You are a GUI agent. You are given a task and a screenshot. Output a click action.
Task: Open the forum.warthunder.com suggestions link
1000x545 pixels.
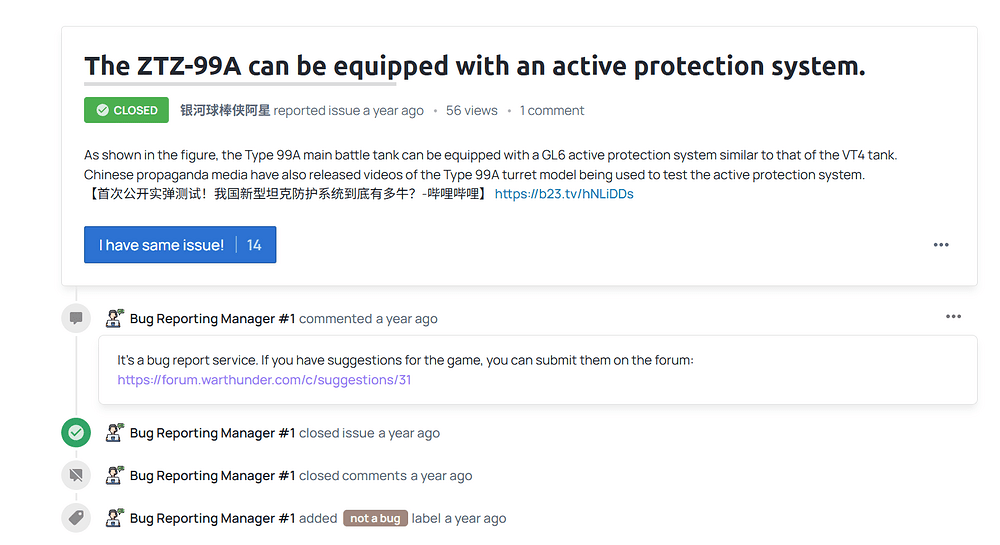point(264,380)
